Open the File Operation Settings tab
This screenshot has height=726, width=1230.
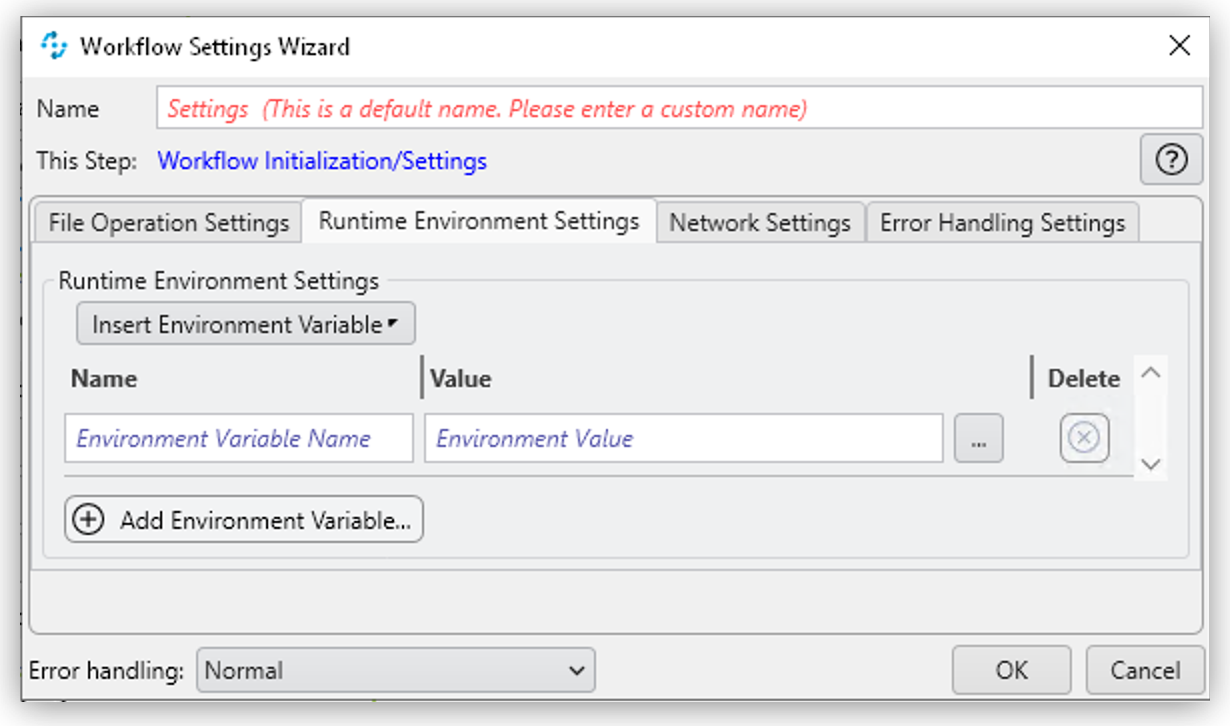coord(167,222)
